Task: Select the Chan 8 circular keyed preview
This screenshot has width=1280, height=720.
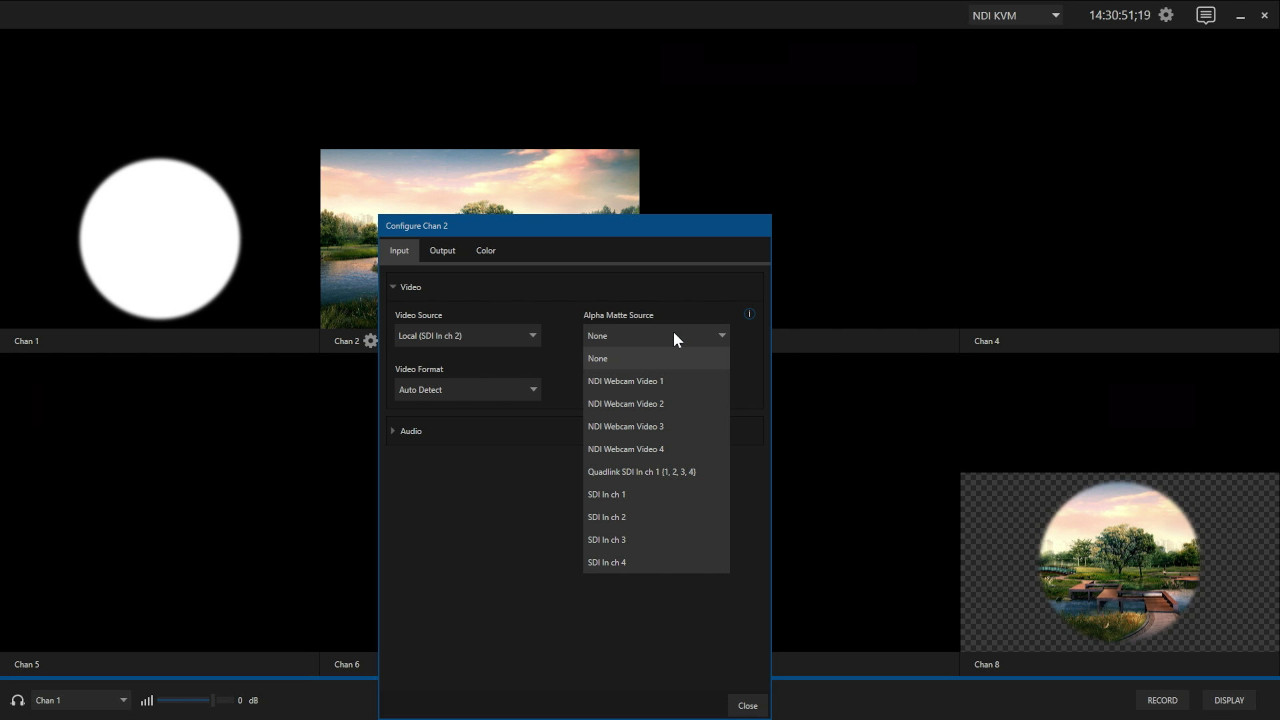Action: point(1120,562)
